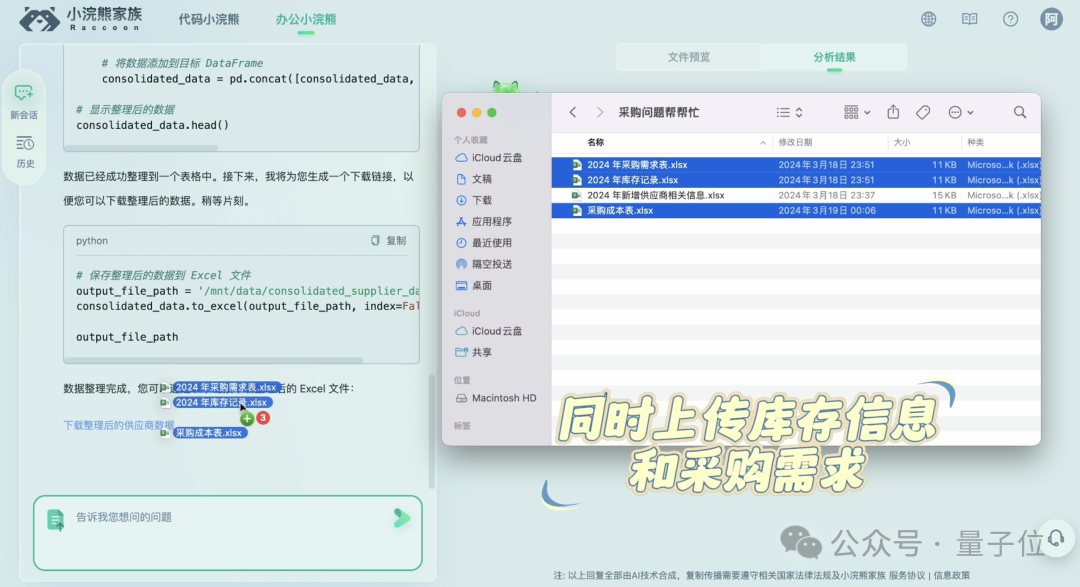The height and width of the screenshot is (587, 1080).
Task: Click the 复制 copy button in code block
Action: (x=389, y=241)
